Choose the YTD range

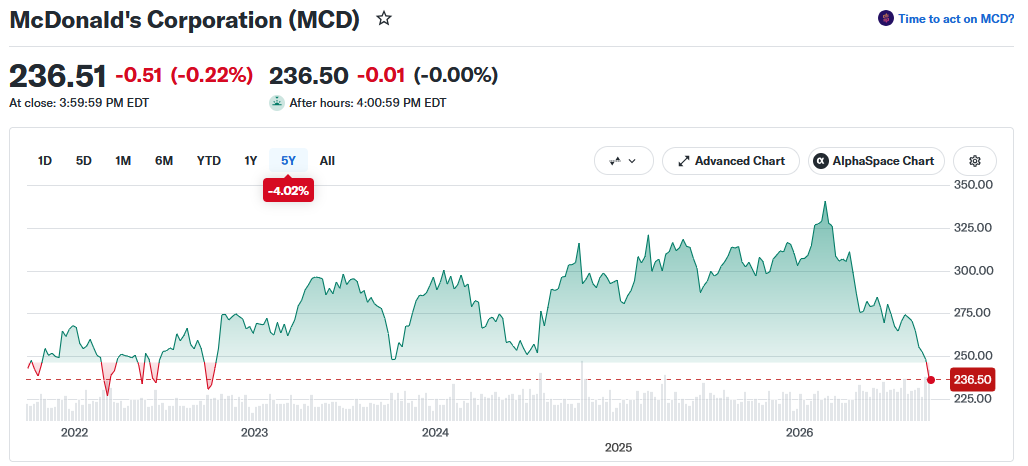coord(209,161)
